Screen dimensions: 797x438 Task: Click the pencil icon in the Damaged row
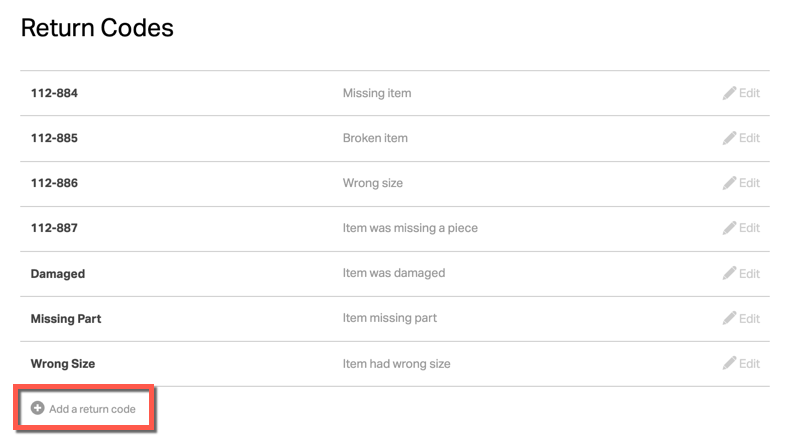pyautogui.click(x=729, y=273)
